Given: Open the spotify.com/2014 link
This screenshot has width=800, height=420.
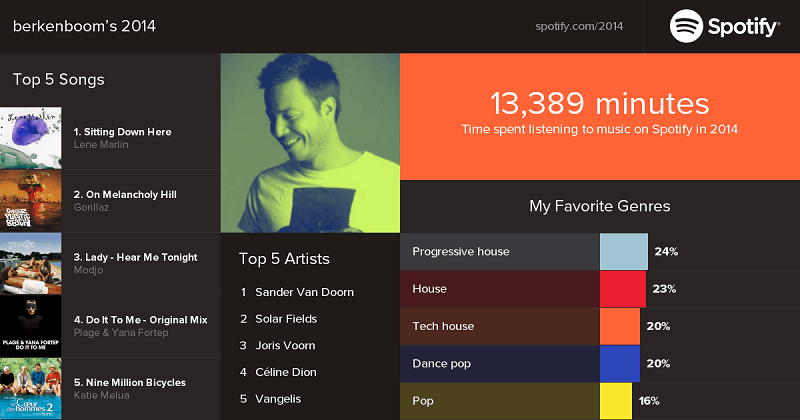Looking at the screenshot, I should click(x=580, y=25).
